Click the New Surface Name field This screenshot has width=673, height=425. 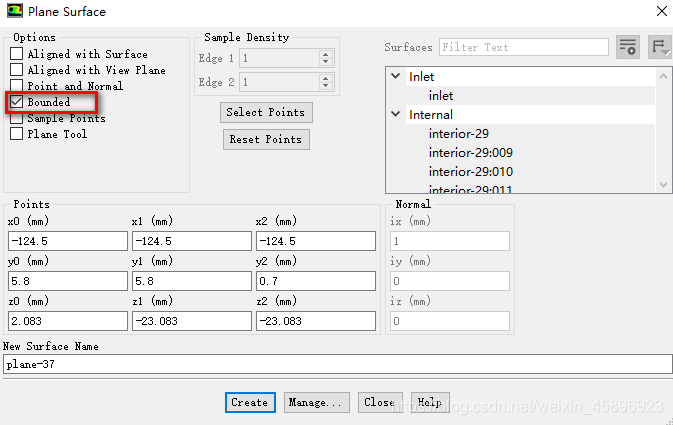pyautogui.click(x=336, y=364)
